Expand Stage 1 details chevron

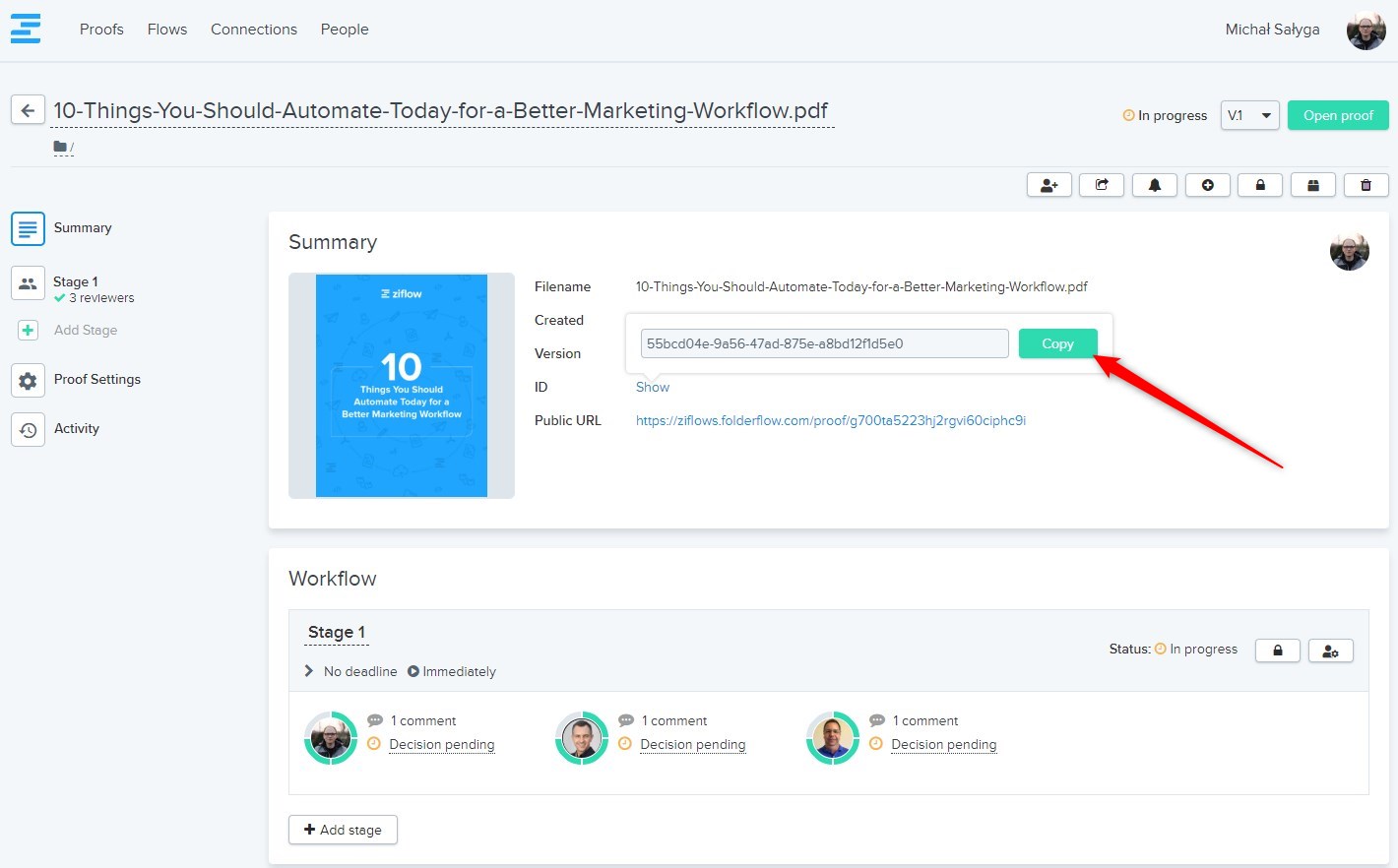pyautogui.click(x=309, y=671)
